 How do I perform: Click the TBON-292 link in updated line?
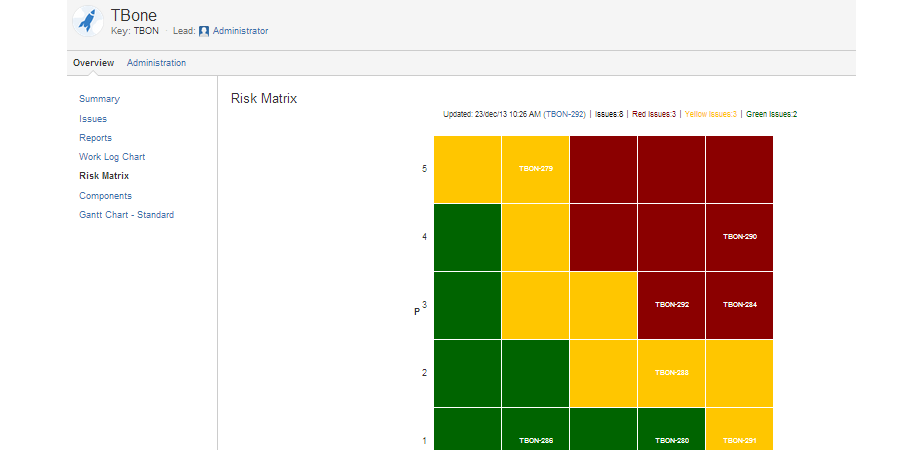565,114
